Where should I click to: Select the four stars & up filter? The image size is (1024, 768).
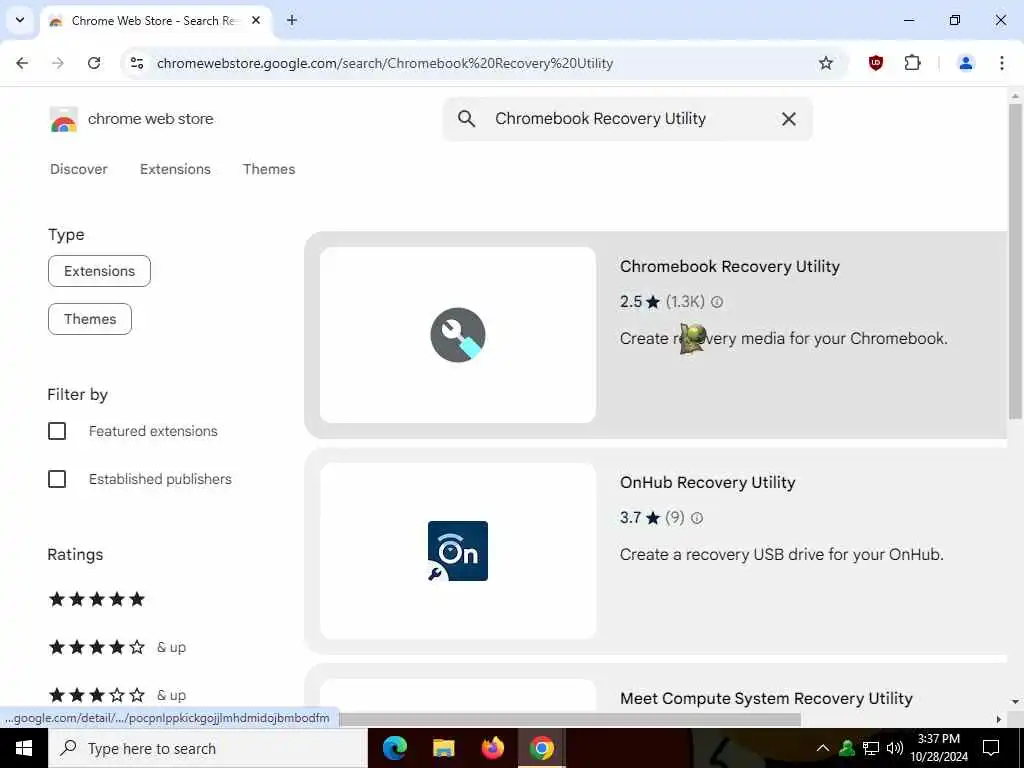pyautogui.click(x=118, y=647)
